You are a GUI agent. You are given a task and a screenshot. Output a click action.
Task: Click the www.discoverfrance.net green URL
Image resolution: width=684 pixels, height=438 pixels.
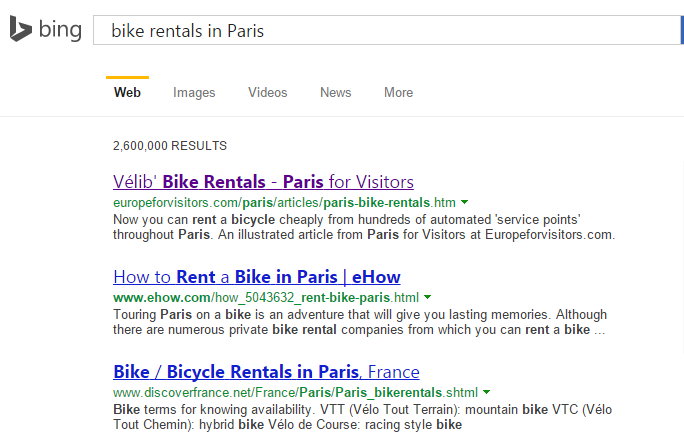(x=295, y=393)
